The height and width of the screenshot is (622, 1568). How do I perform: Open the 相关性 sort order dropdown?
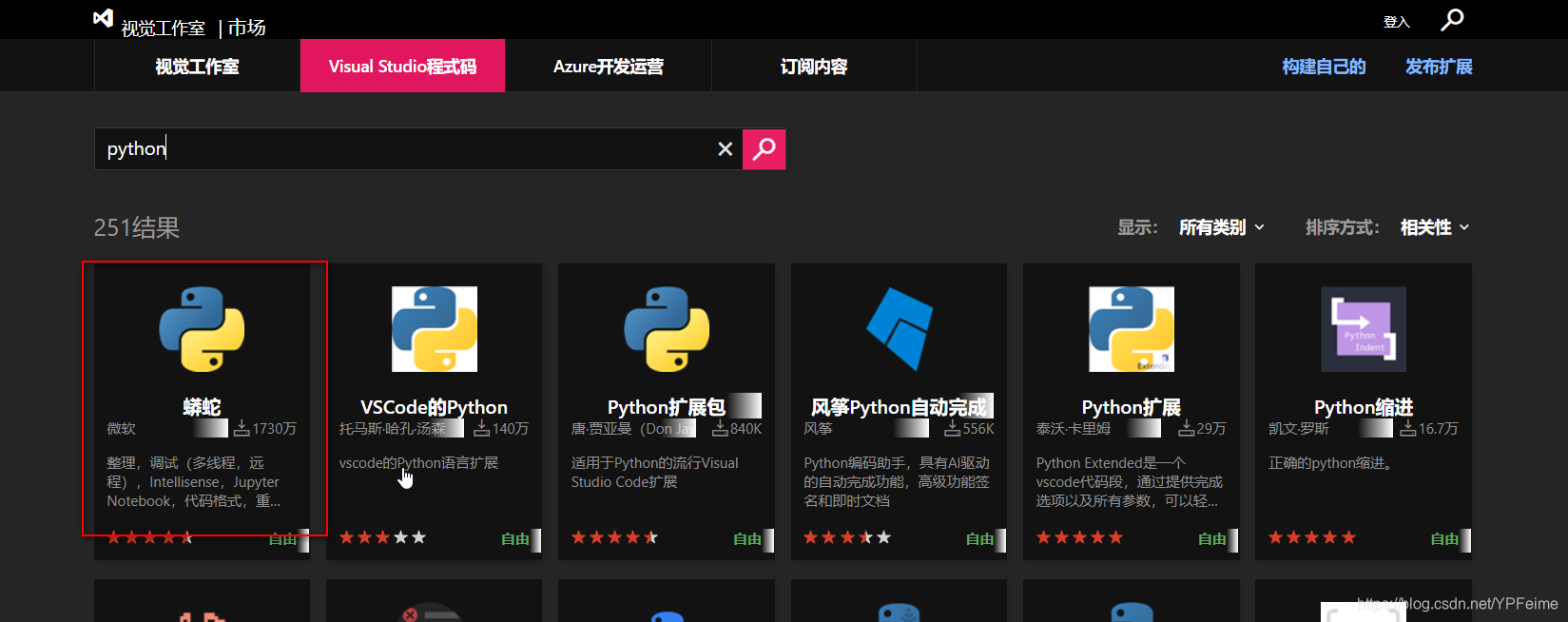click(x=1435, y=227)
